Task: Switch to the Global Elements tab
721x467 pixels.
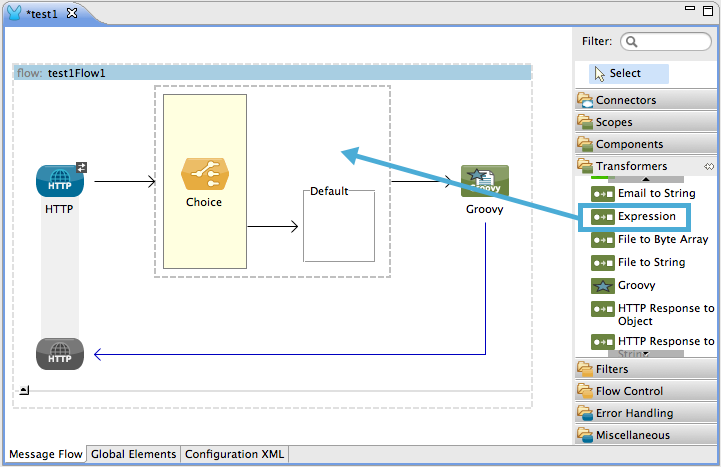Action: pos(133,454)
